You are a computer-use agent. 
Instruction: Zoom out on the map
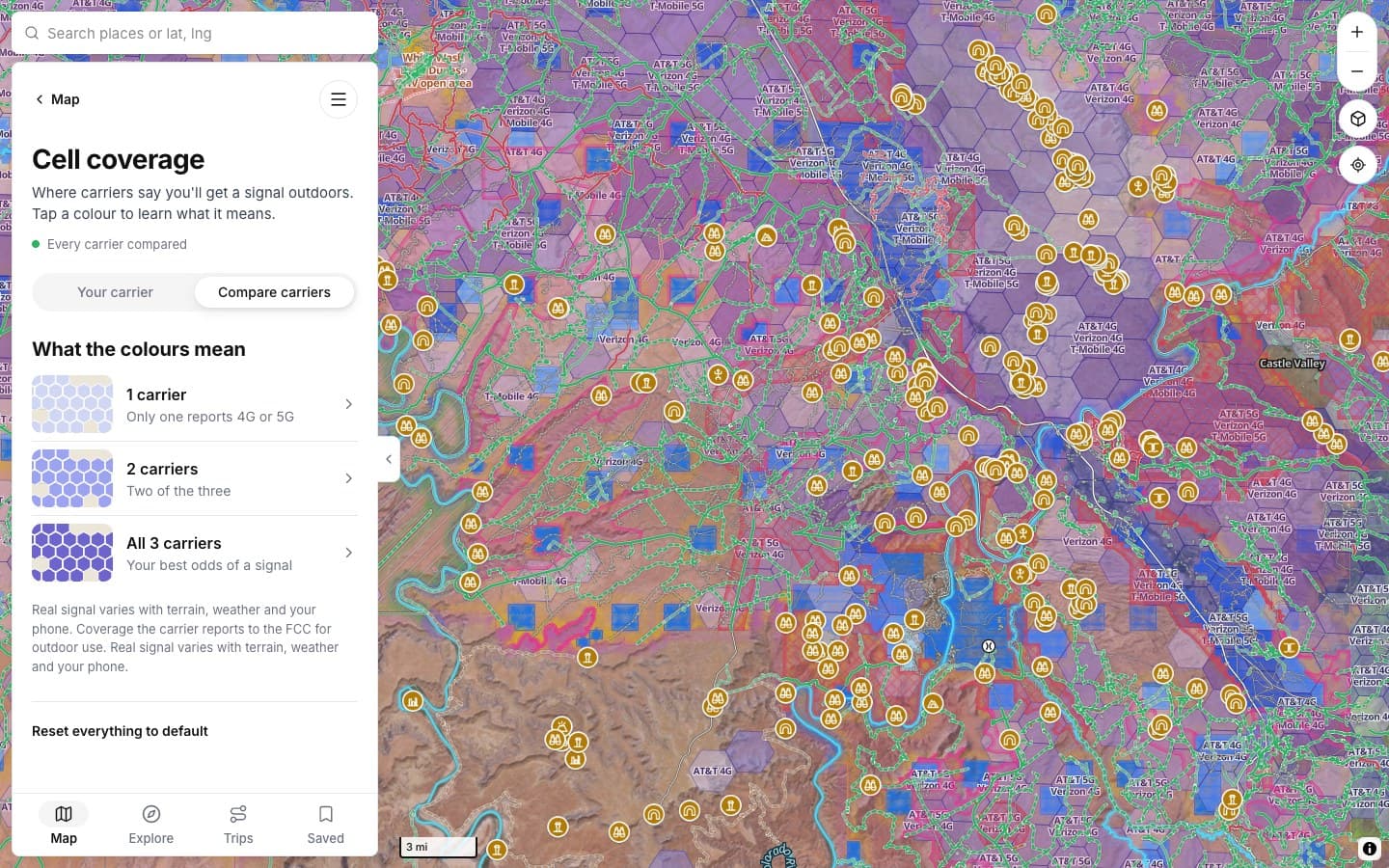click(1357, 71)
